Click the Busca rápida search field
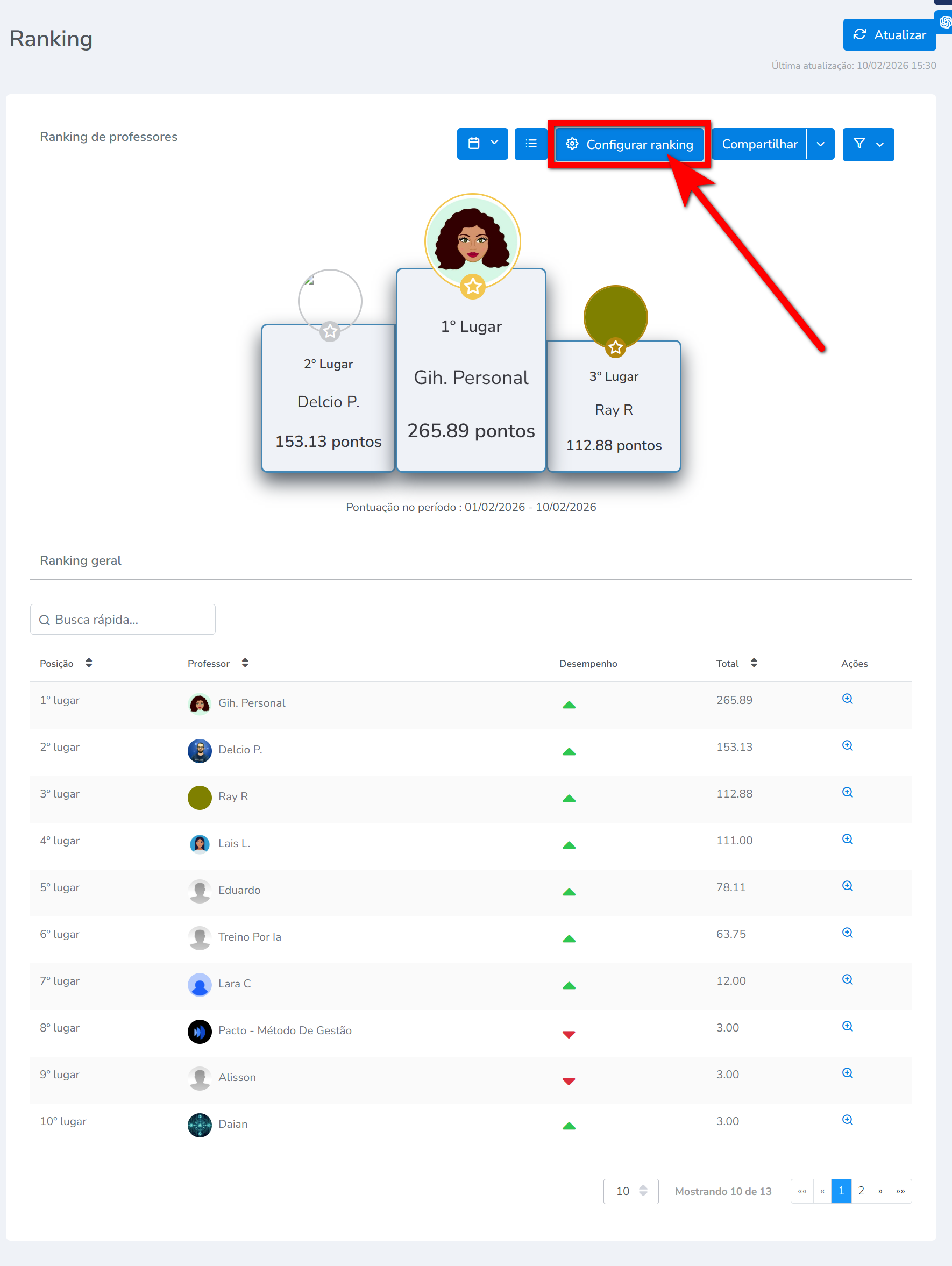 pyautogui.click(x=123, y=619)
